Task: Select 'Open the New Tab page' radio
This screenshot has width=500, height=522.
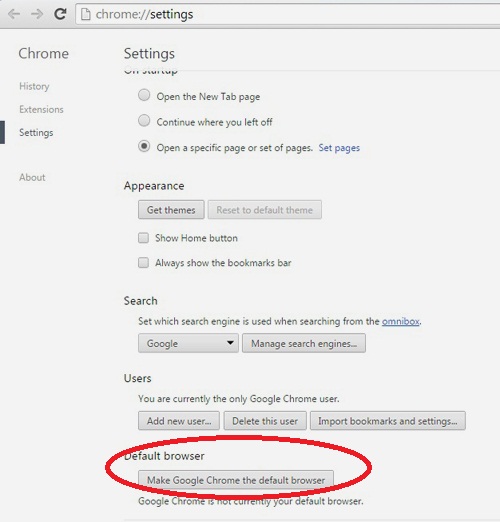Action: 144,95
